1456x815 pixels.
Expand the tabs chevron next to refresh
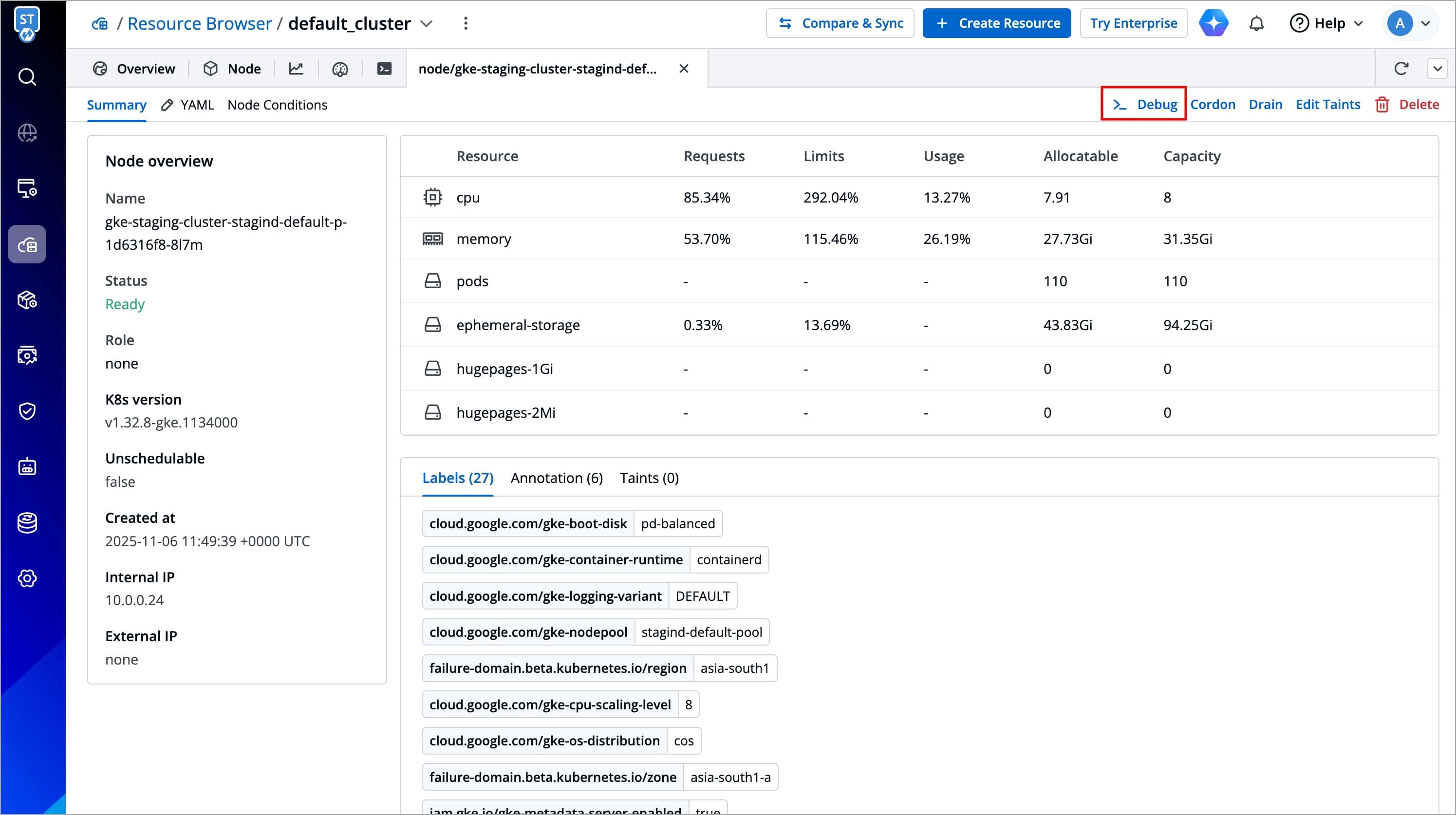(1437, 69)
